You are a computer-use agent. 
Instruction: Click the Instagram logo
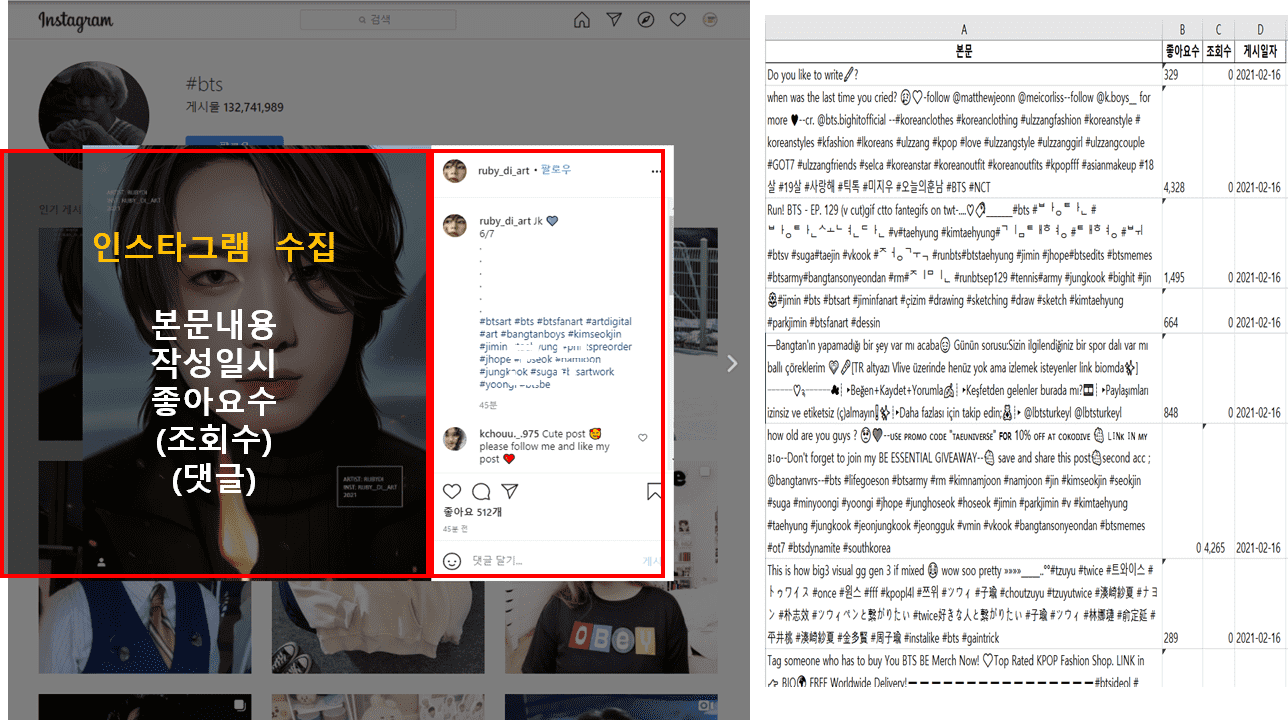pyautogui.click(x=76, y=20)
